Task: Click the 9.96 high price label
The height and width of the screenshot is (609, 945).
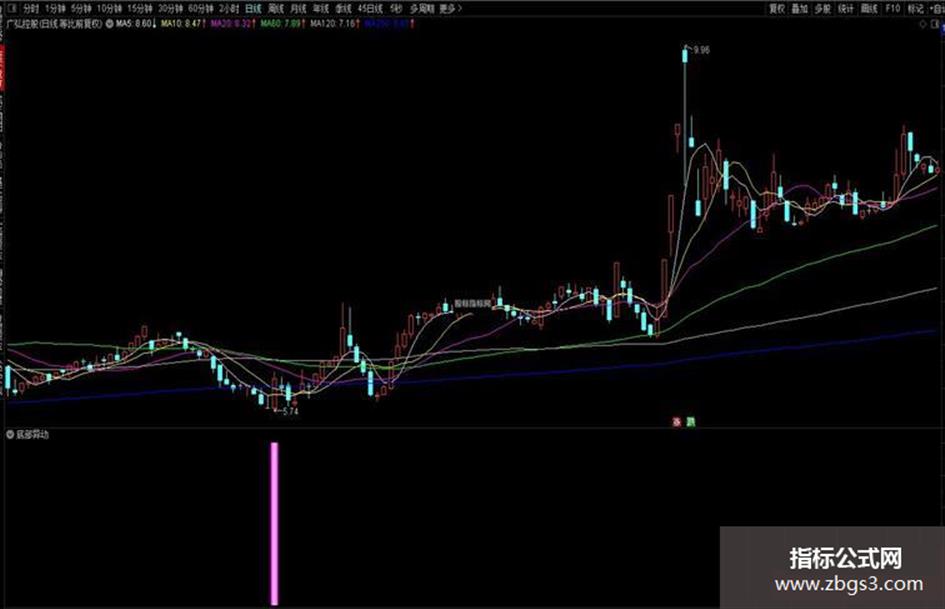Action: click(702, 50)
